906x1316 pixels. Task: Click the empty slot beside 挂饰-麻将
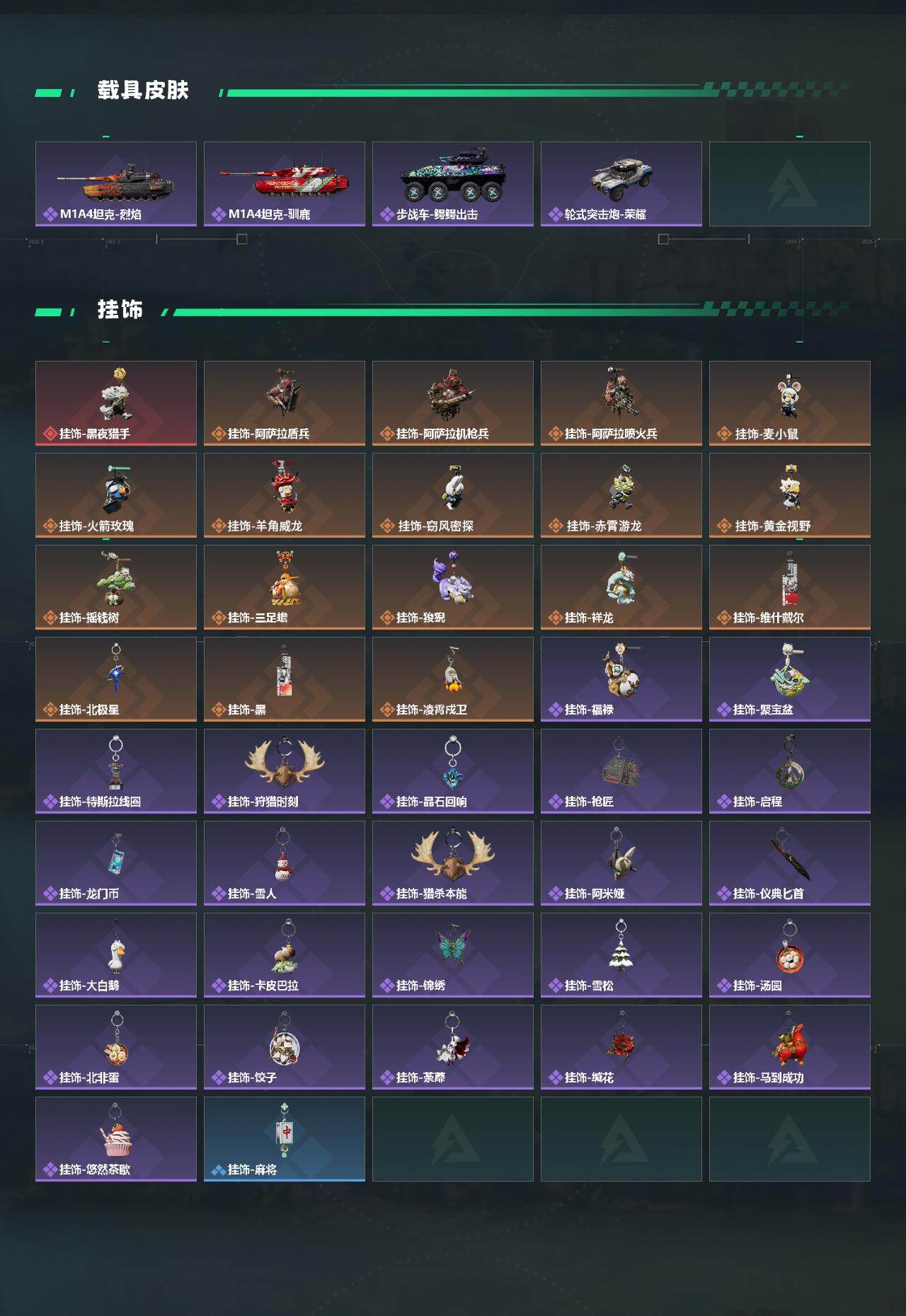(453, 1139)
